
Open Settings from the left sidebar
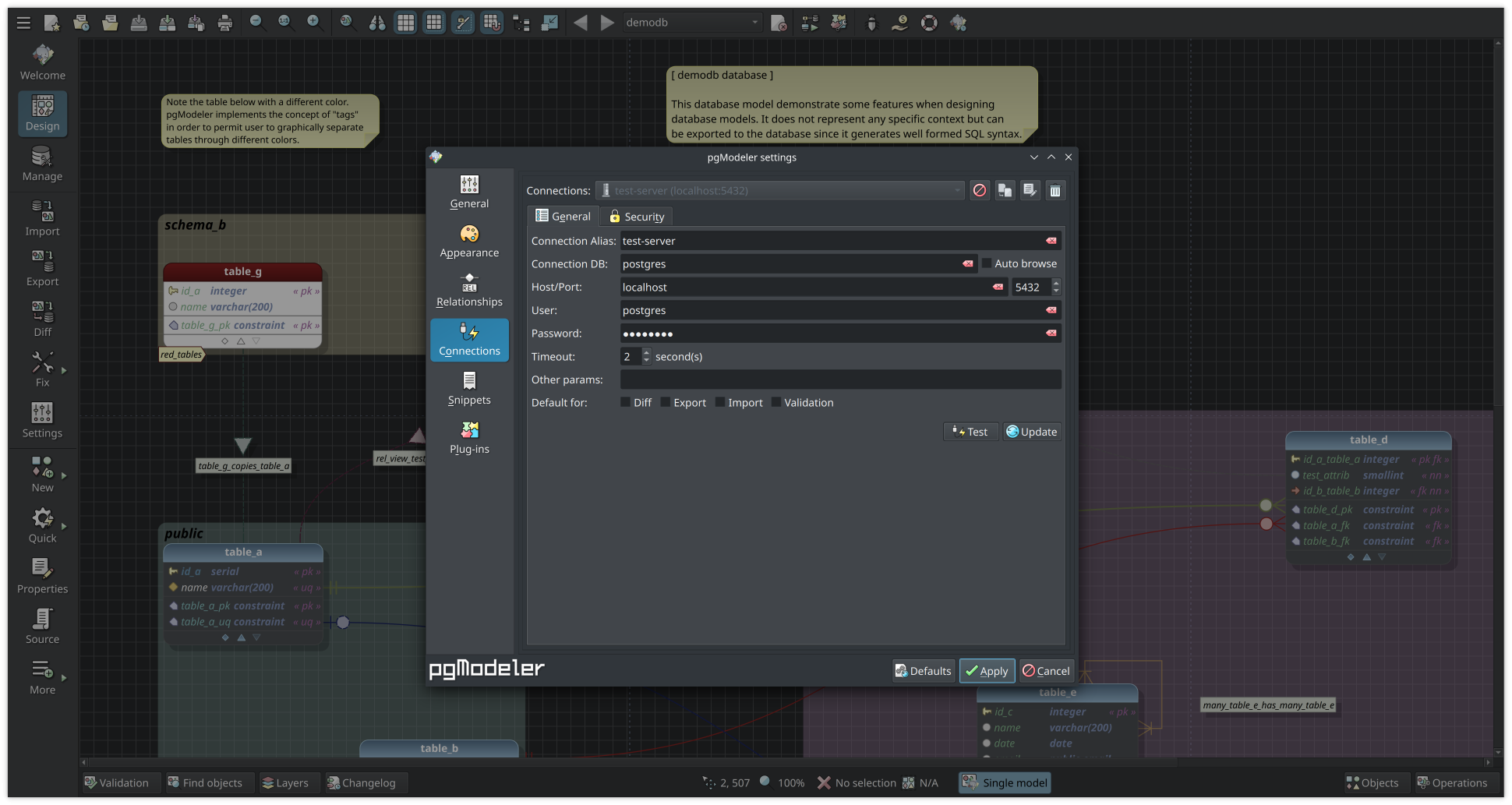click(43, 421)
